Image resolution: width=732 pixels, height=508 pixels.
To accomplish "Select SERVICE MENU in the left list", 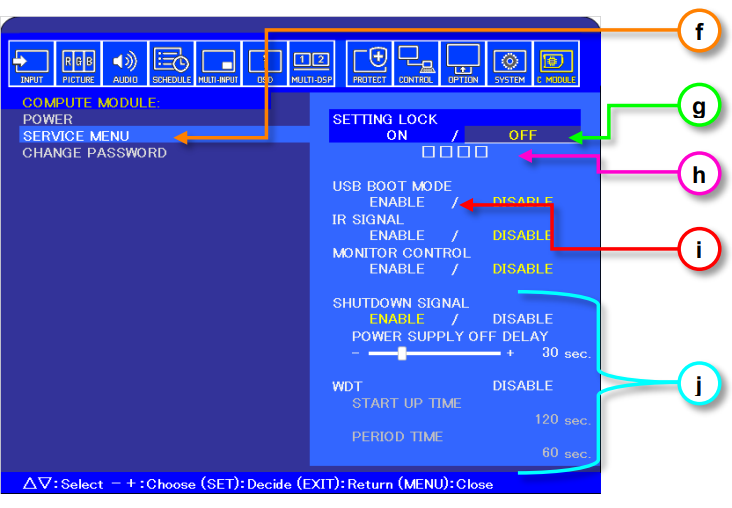I will coord(76,135).
